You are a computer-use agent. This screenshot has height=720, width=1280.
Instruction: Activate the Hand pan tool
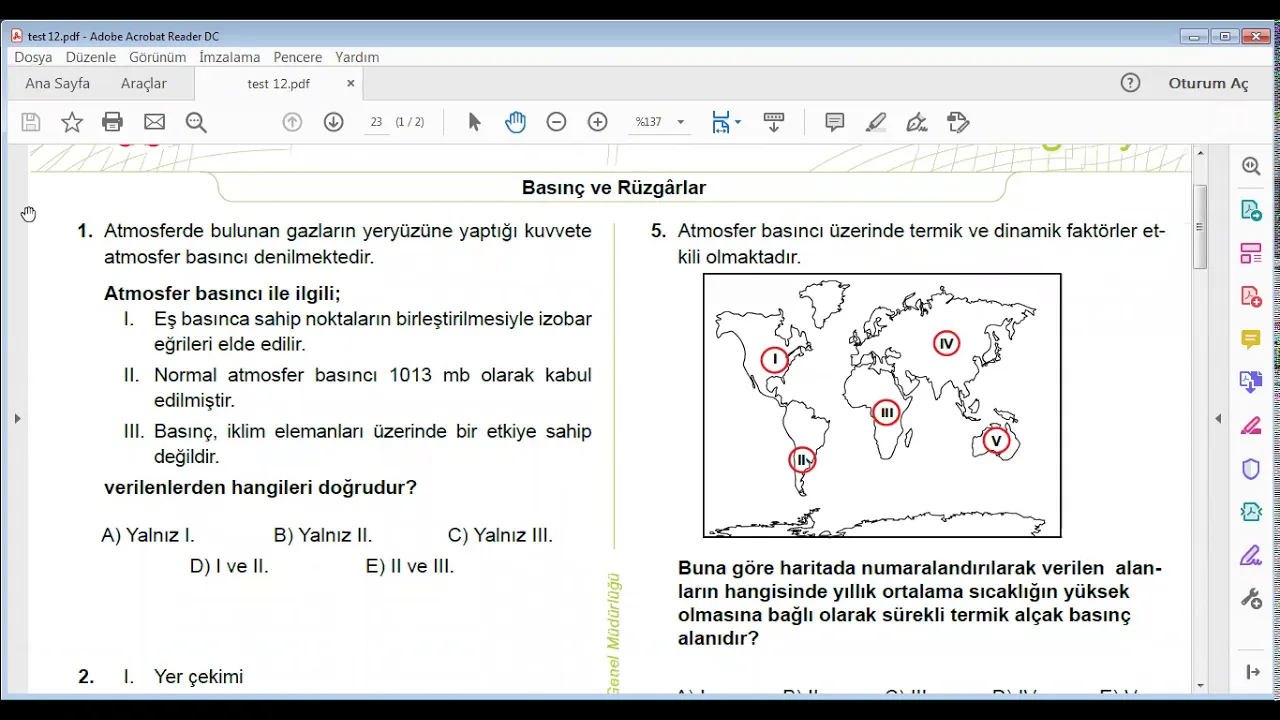(x=515, y=122)
